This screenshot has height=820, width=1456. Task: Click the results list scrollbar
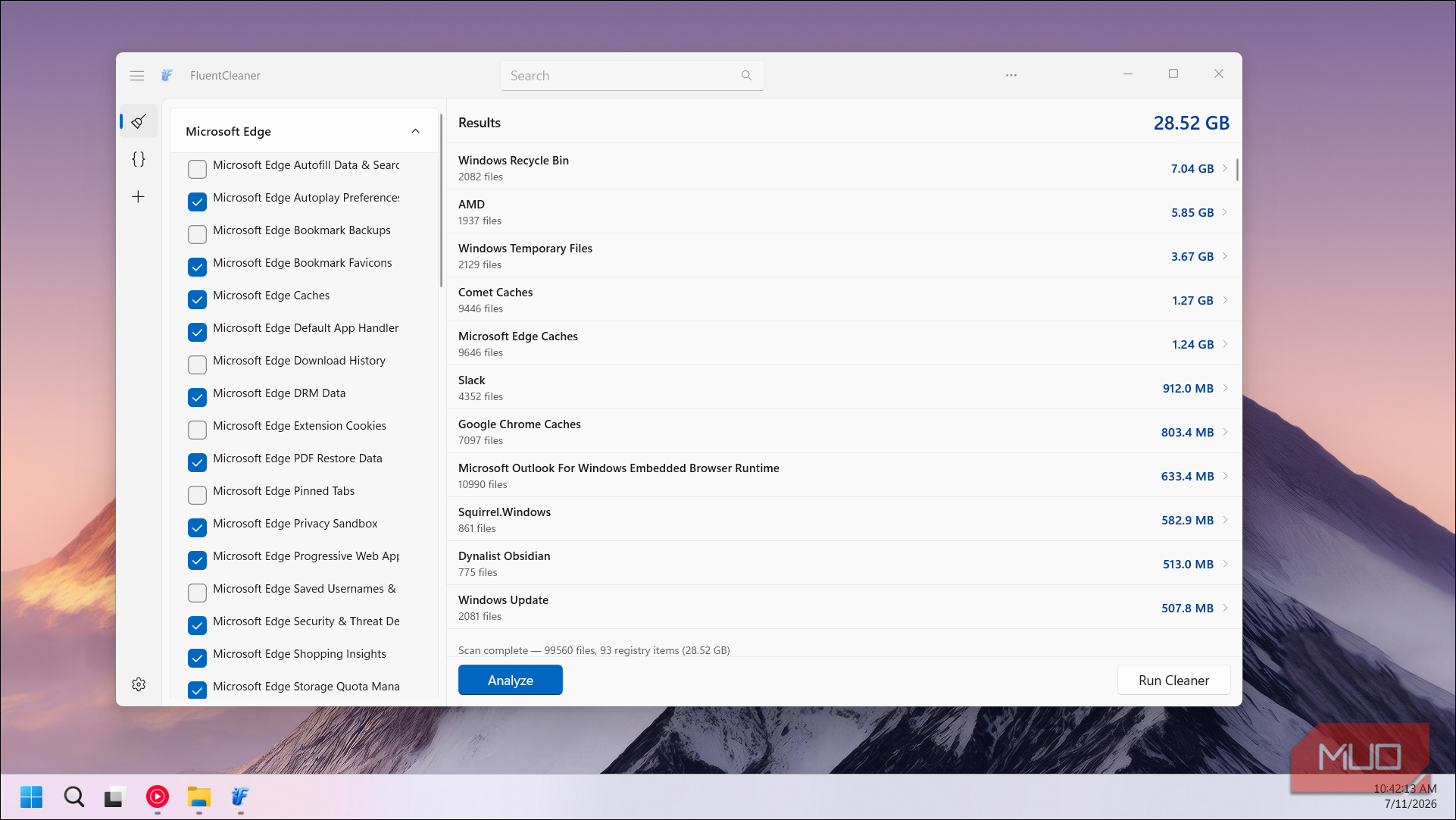(1237, 170)
